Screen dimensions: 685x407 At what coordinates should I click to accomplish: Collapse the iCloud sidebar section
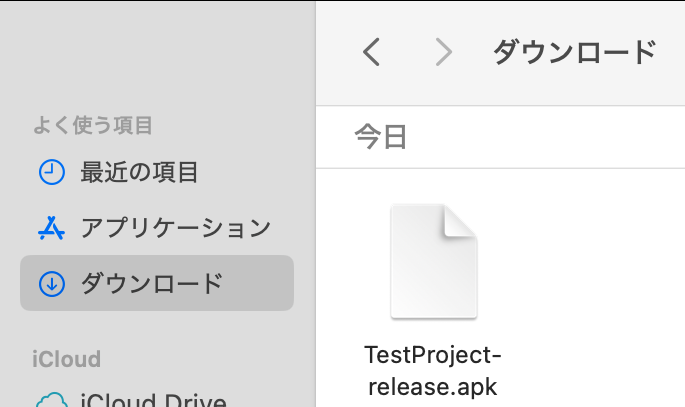(66, 359)
